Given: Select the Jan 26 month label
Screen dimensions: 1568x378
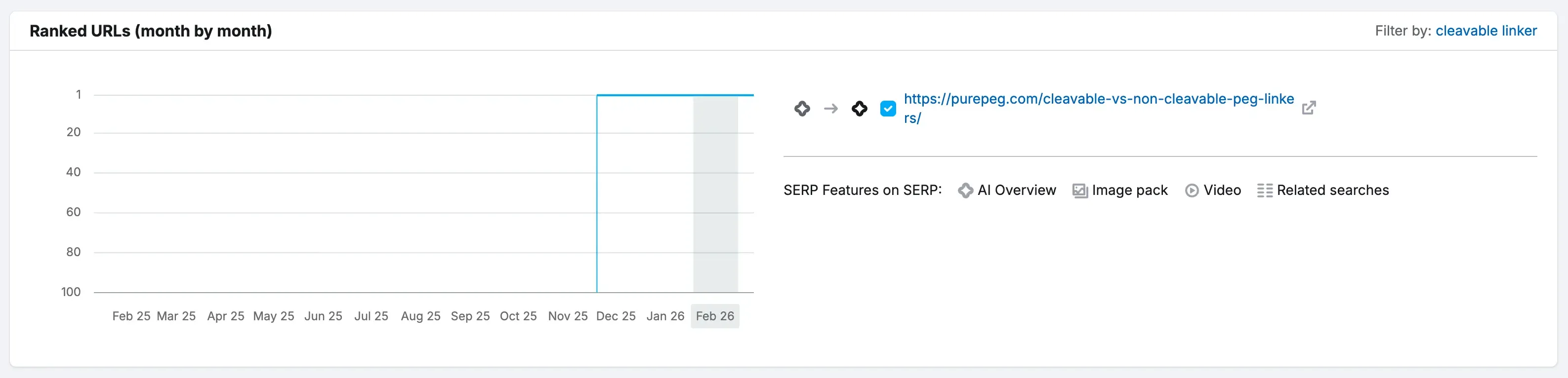Looking at the screenshot, I should [x=665, y=316].
